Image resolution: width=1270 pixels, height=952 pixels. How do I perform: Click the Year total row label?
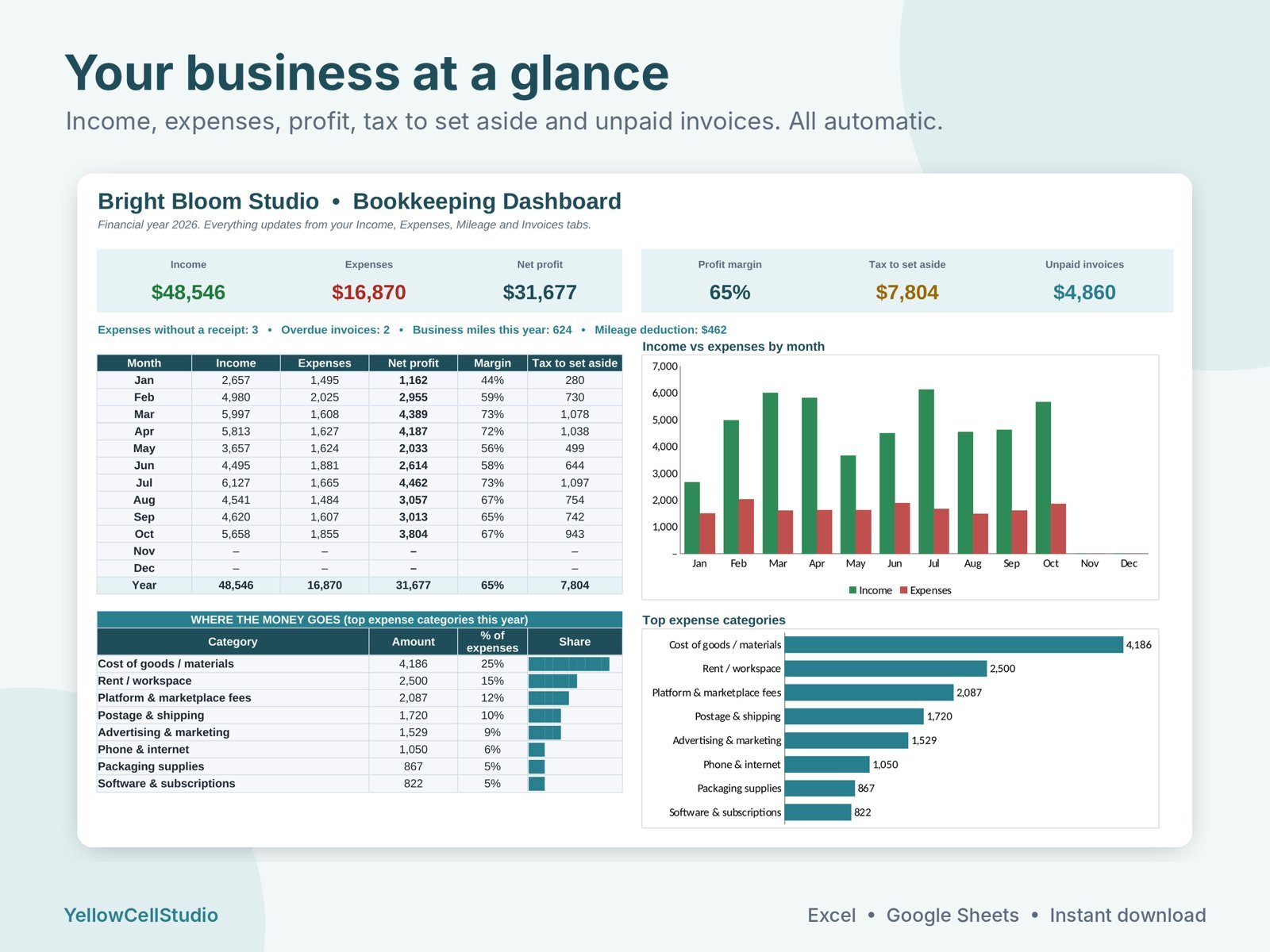coord(144,585)
